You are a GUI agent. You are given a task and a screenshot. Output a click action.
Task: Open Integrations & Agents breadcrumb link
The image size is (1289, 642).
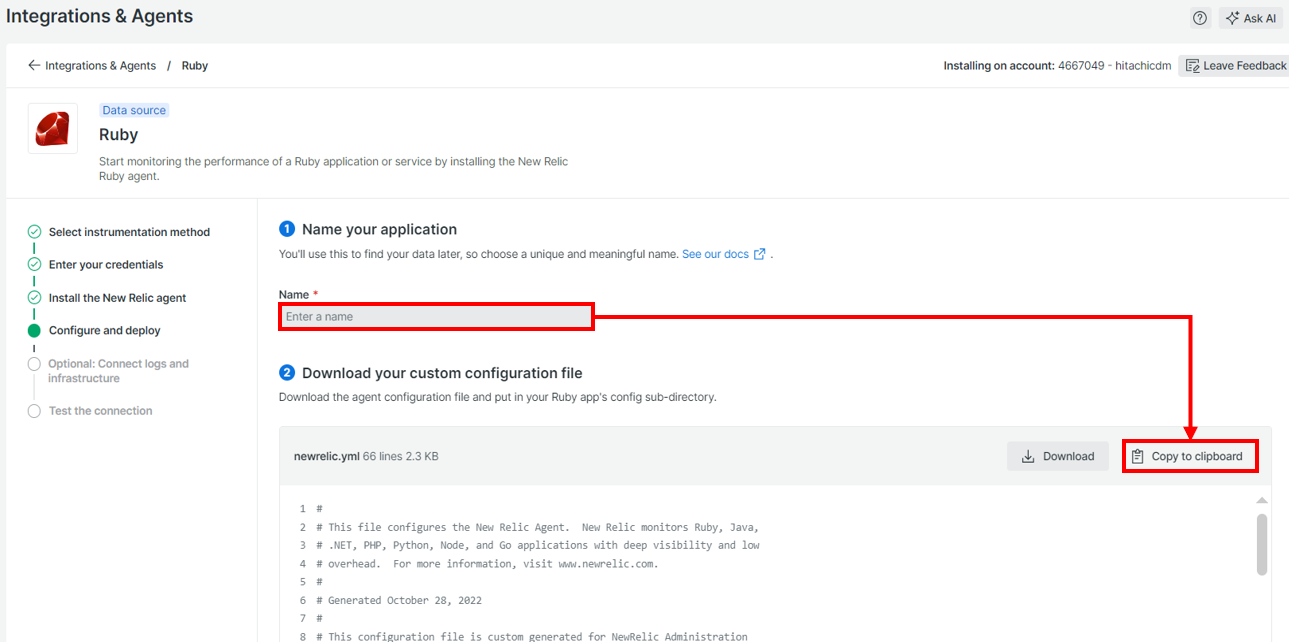tap(100, 66)
